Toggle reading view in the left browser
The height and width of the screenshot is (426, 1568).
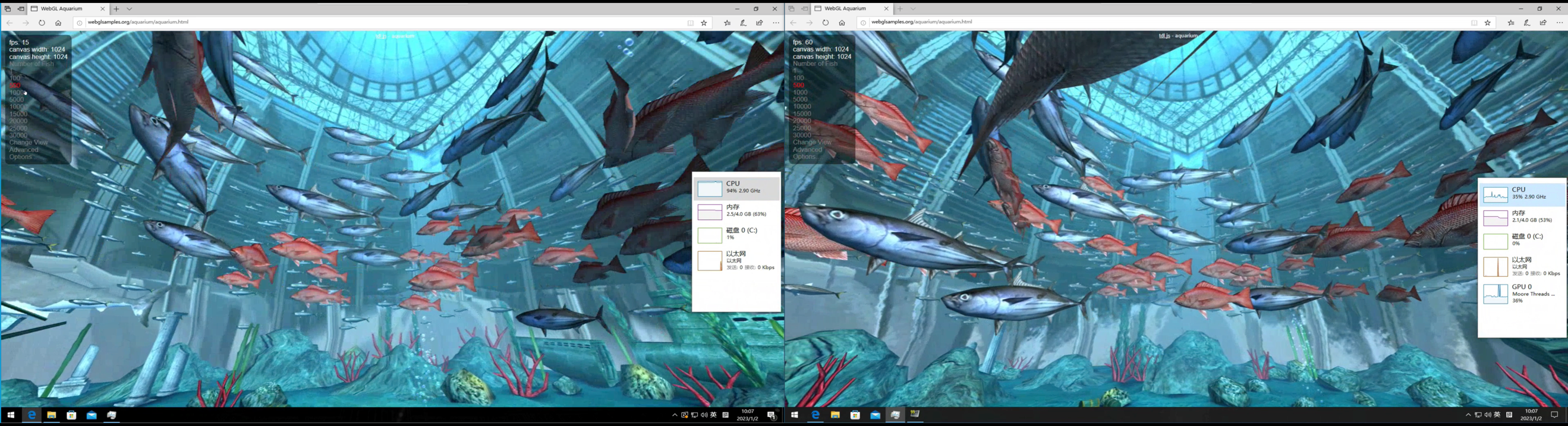[x=691, y=23]
